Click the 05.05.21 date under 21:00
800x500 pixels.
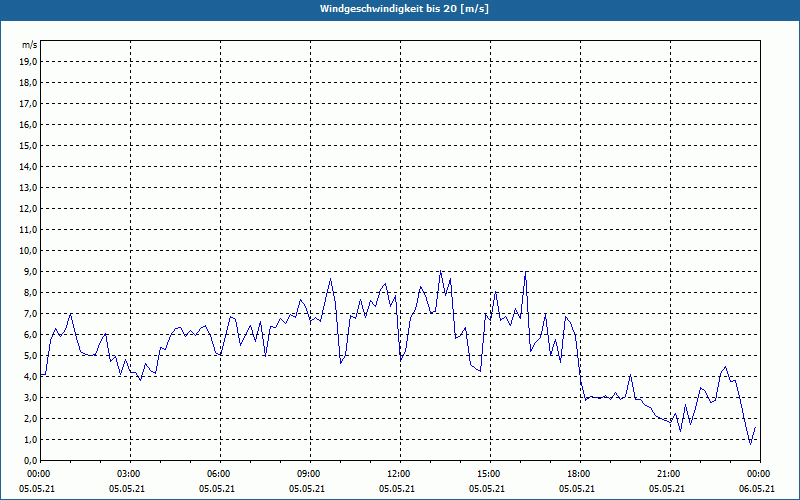coord(667,489)
